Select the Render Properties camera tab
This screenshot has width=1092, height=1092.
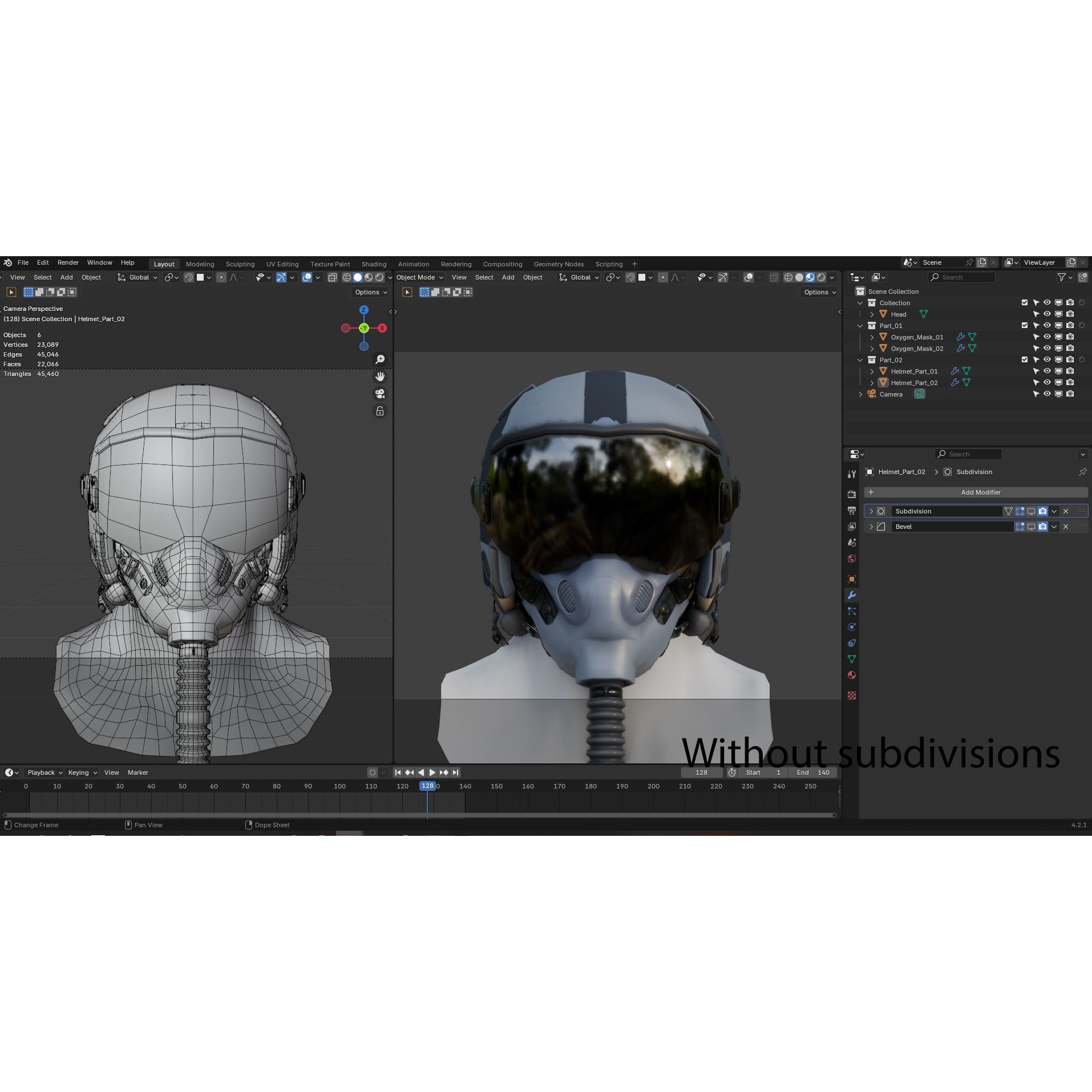click(852, 494)
